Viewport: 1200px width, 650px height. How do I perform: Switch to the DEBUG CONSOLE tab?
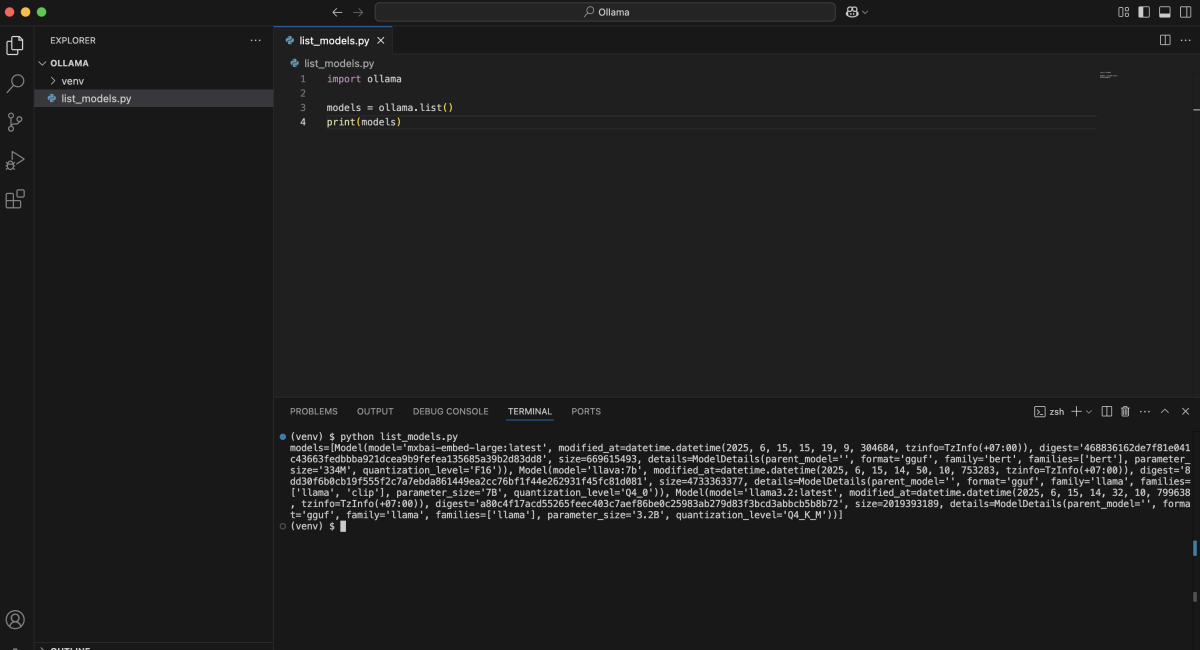tap(450, 411)
